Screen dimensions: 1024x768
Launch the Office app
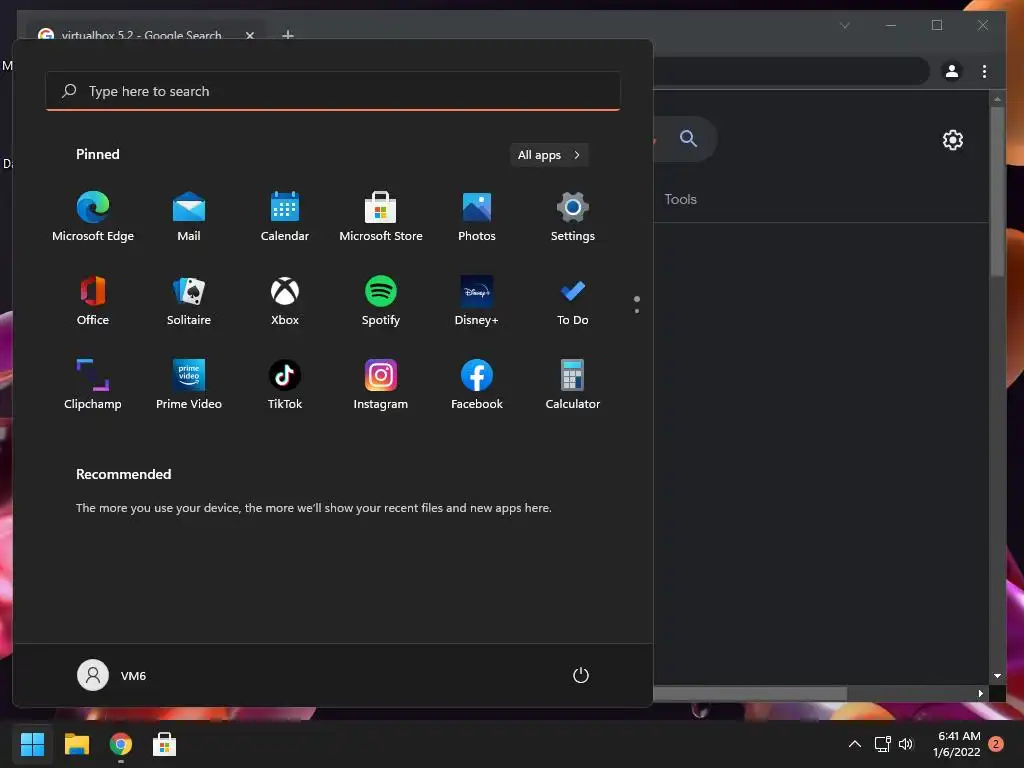coord(93,300)
